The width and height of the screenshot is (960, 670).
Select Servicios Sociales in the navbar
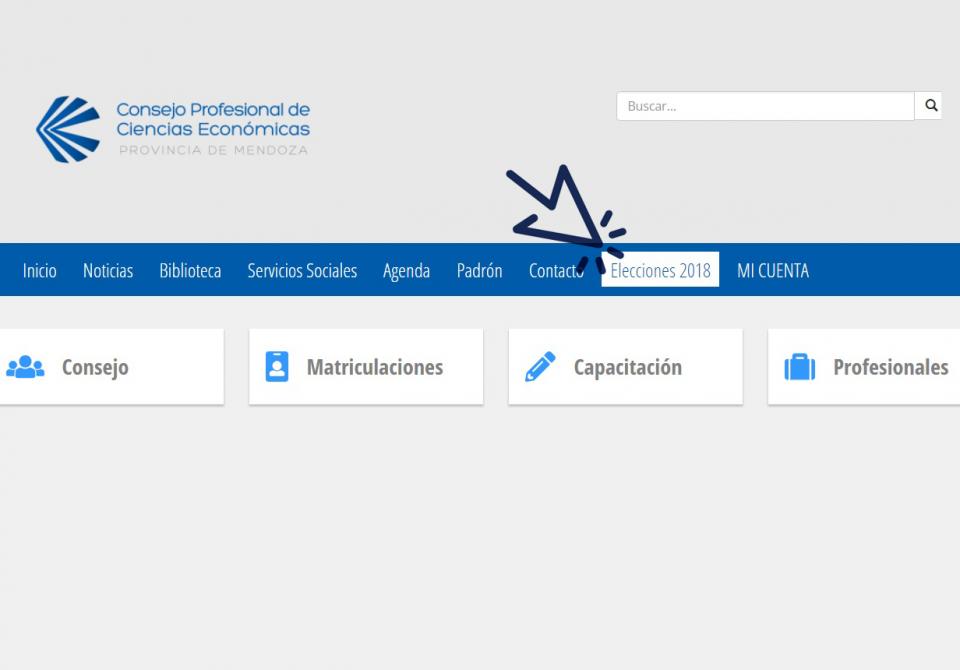[x=302, y=270]
